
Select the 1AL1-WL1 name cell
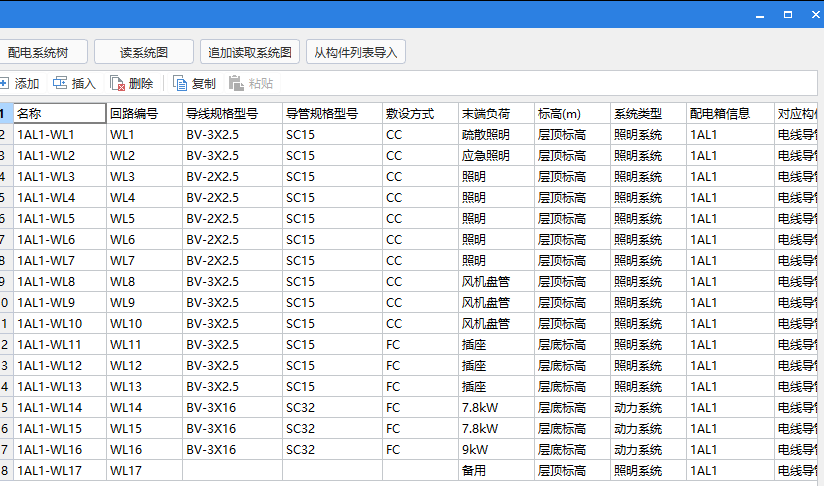58,134
